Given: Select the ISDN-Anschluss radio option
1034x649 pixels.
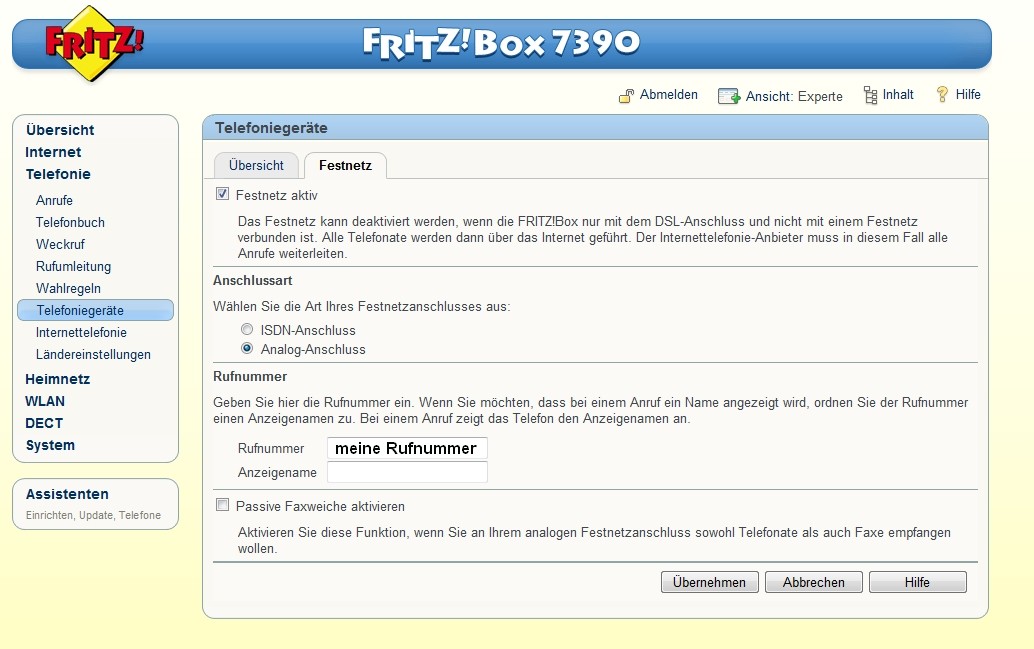Looking at the screenshot, I should point(247,330).
